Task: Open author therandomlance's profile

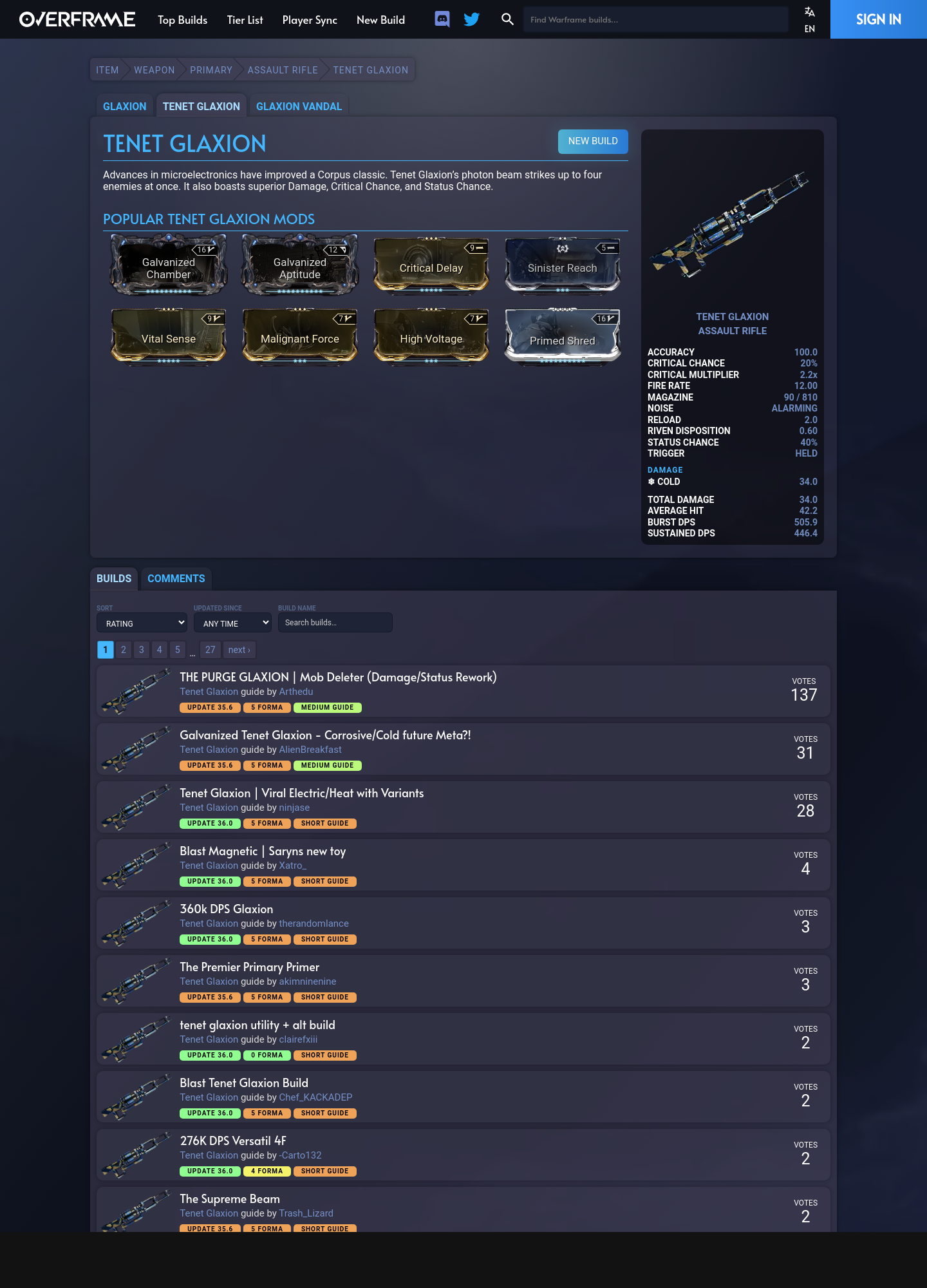Action: pyautogui.click(x=314, y=923)
